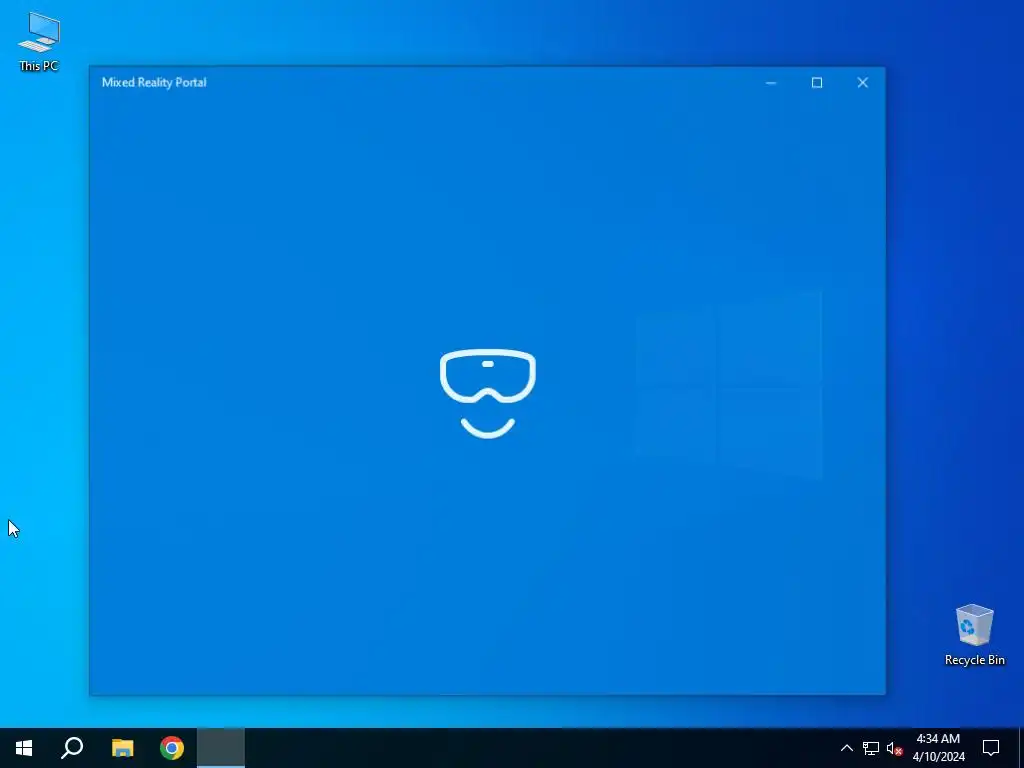Screen dimensions: 1024x768
Task: Click the Show desktop sliver on taskbar
Action: click(1021, 748)
